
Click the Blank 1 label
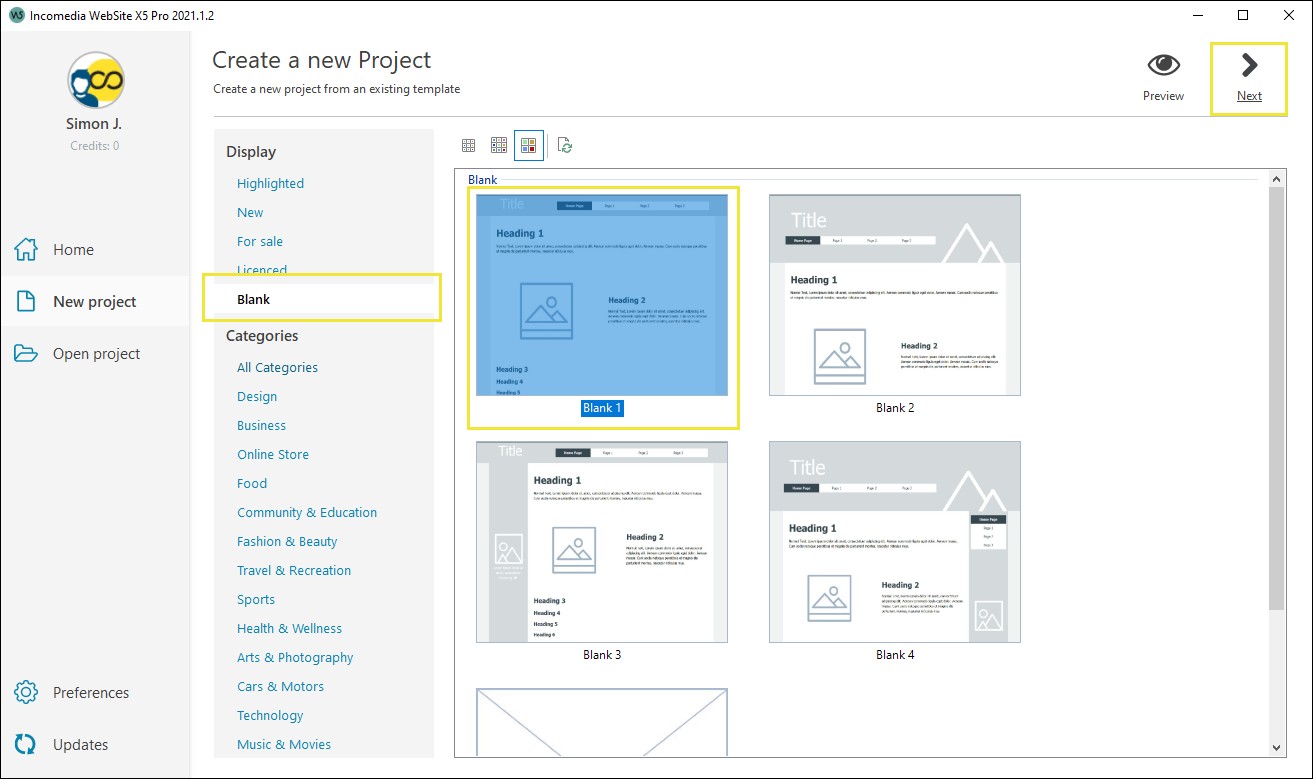pyautogui.click(x=602, y=408)
